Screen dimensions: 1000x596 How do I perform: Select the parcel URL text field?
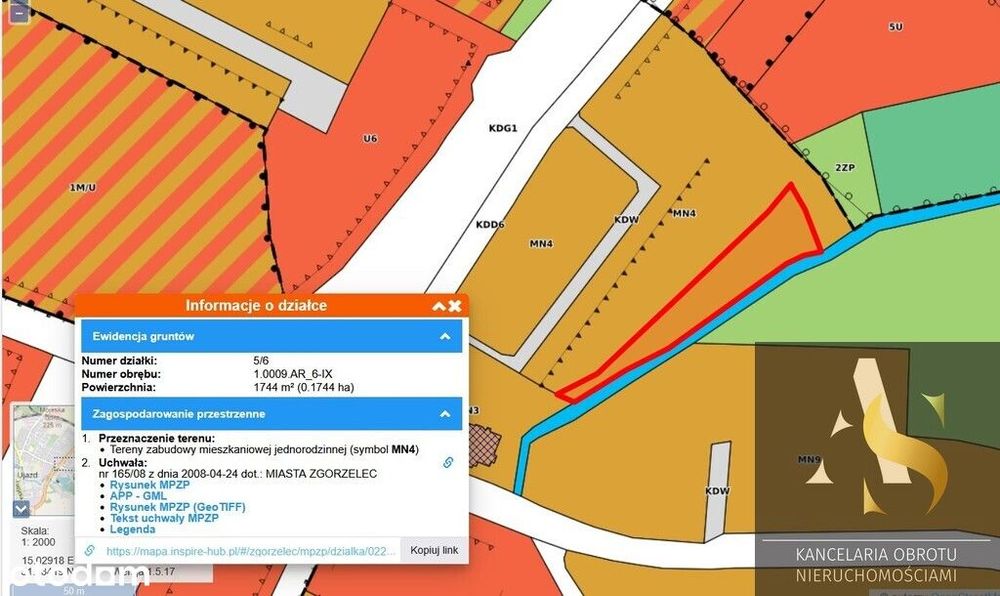pyautogui.click(x=251, y=551)
